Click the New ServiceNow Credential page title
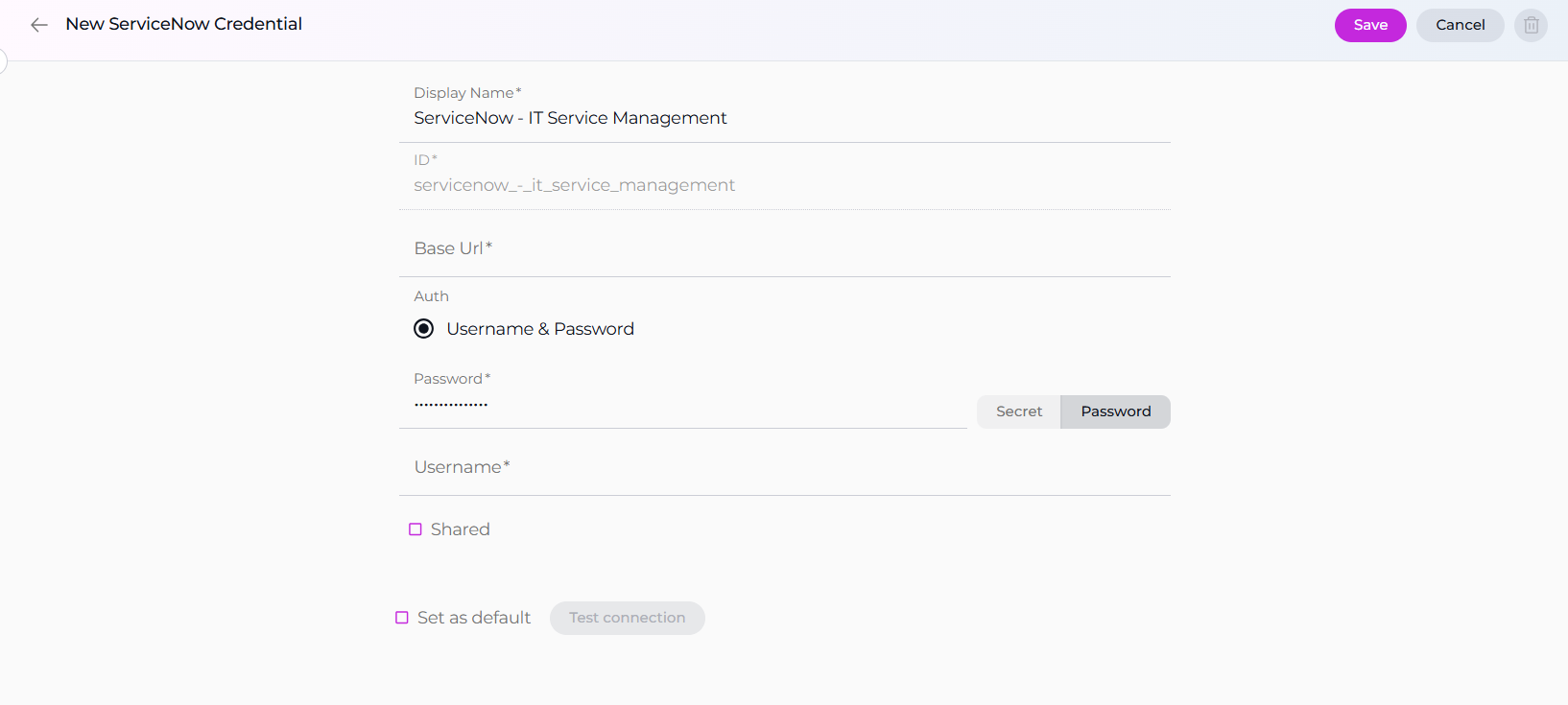This screenshot has width=1568, height=705. coord(183,24)
